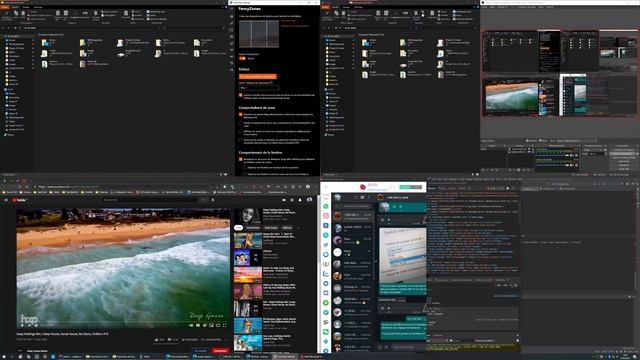
Task: Share the YouTube video
Action: point(189,340)
